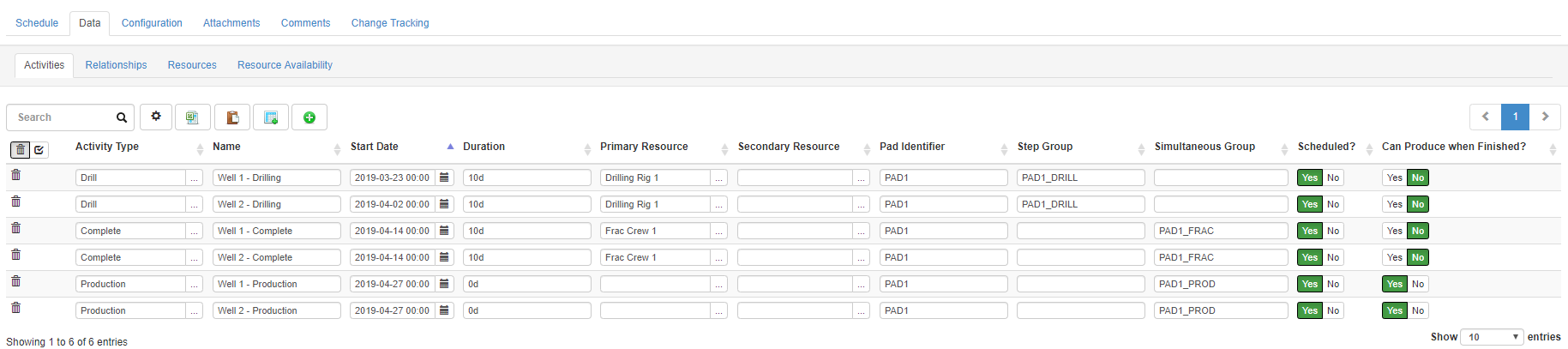
Task: Set Scheduled to No for Well 2 - Drilling
Action: coord(1333,204)
